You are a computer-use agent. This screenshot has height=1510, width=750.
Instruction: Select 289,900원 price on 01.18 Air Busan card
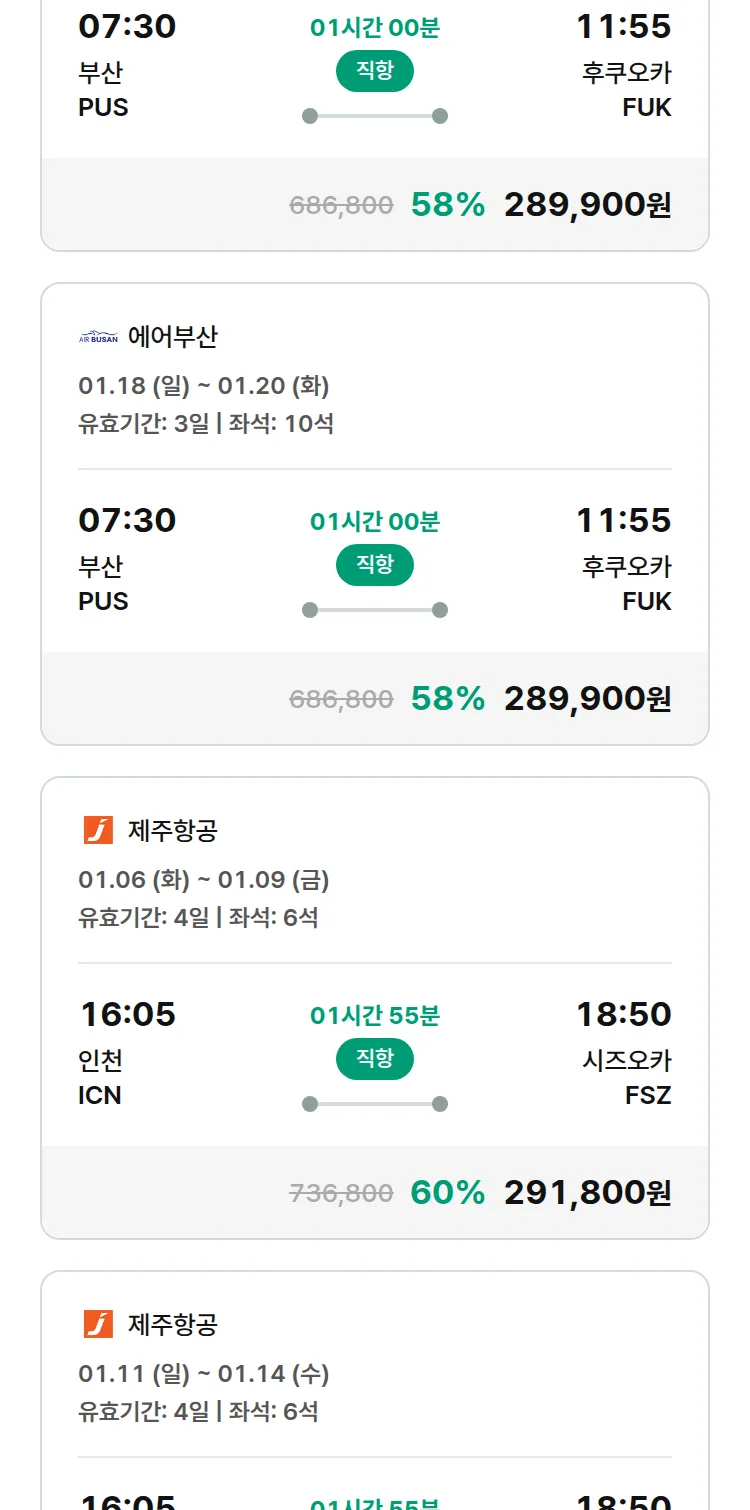click(588, 699)
